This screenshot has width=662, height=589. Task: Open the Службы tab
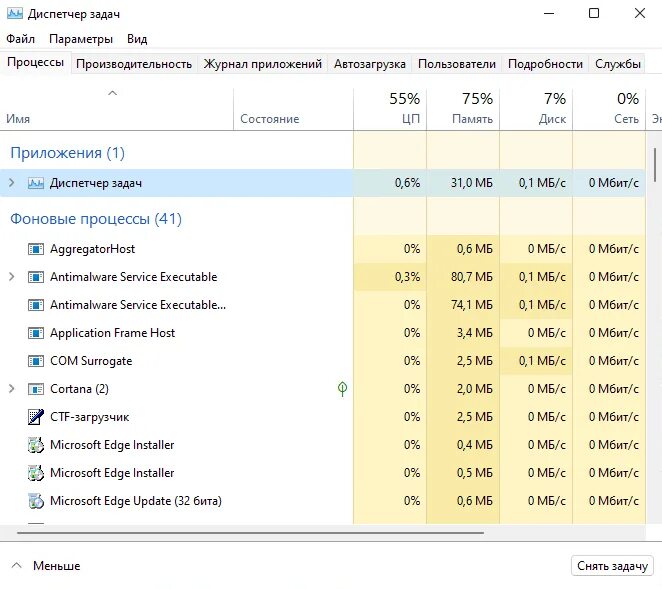[618, 64]
